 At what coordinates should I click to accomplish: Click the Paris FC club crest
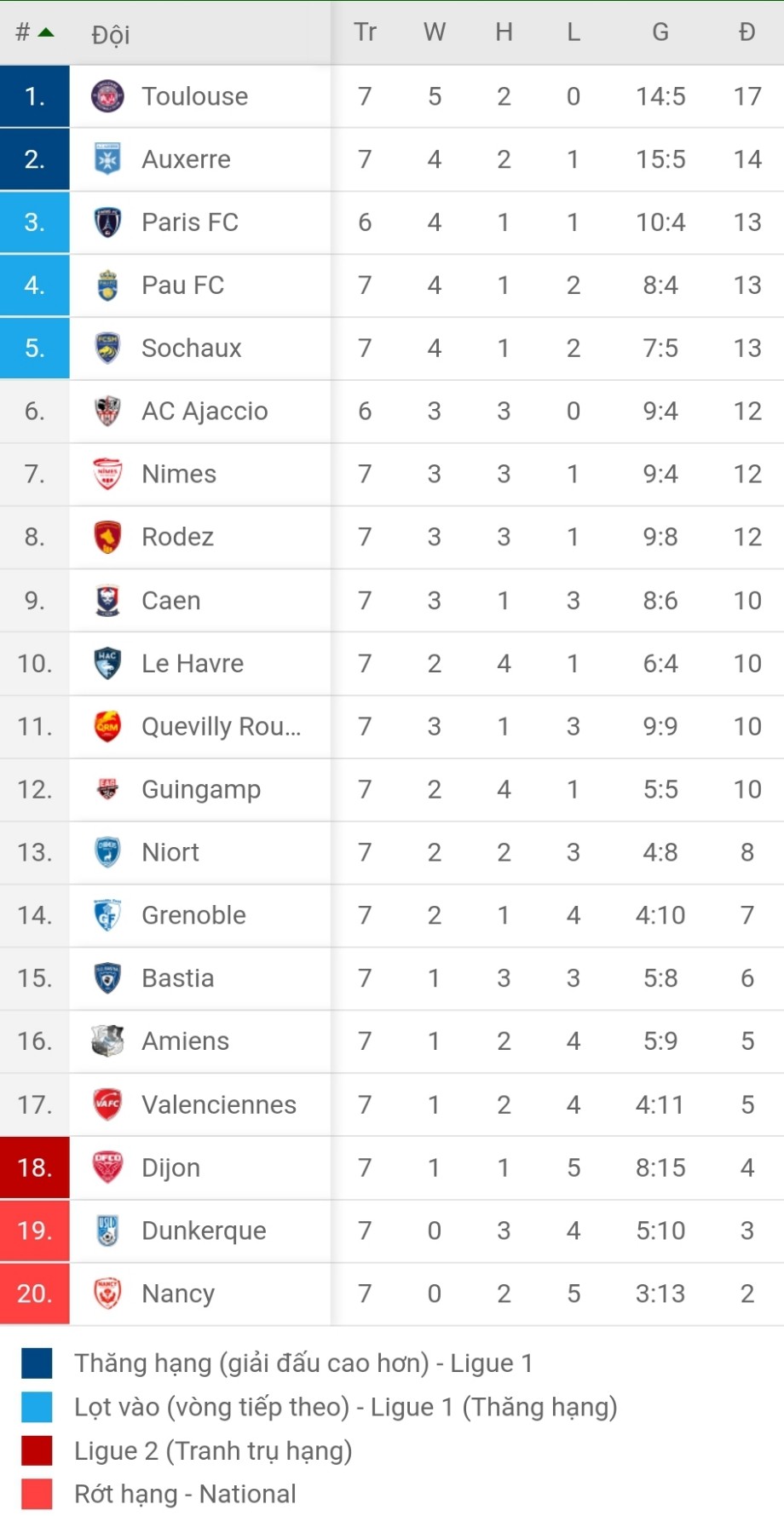click(x=107, y=222)
